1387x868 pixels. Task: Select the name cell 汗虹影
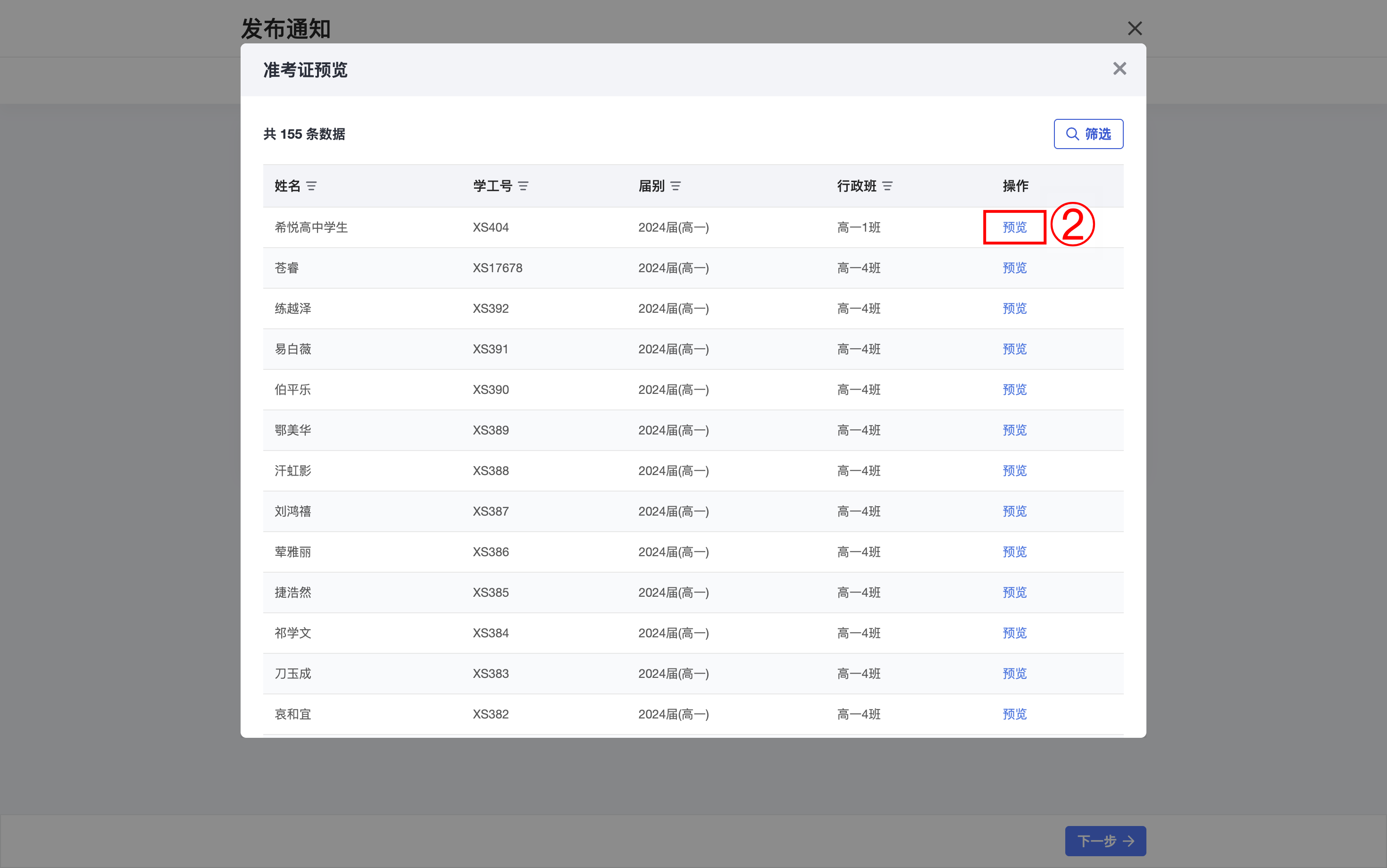[293, 471]
